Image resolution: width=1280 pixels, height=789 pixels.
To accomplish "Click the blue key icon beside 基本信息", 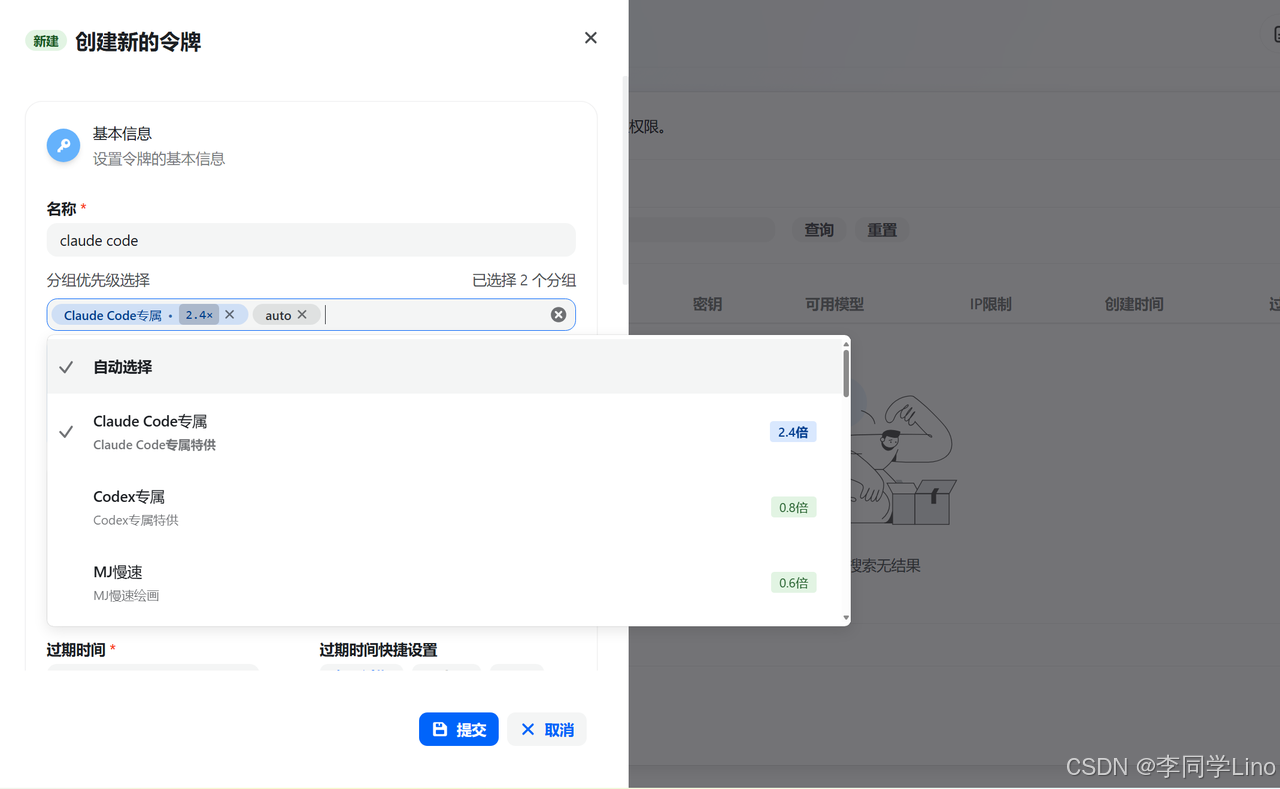I will coord(63,145).
